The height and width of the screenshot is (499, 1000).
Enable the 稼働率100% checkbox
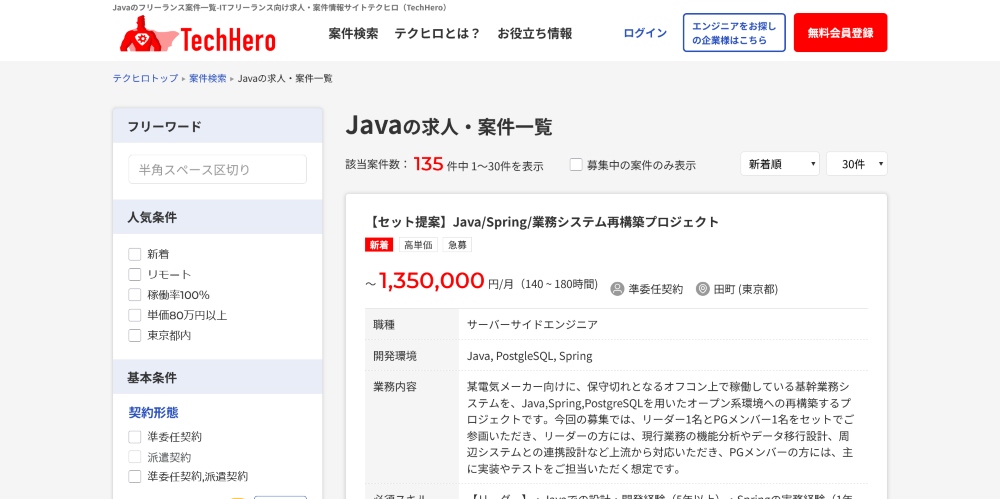coord(135,295)
